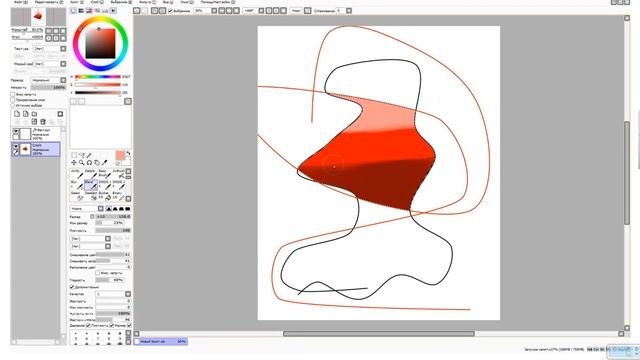The image size is (640, 360).
Task: Uncheck the 'Дополнительно' advanced settings checkbox
Action: click(72, 287)
